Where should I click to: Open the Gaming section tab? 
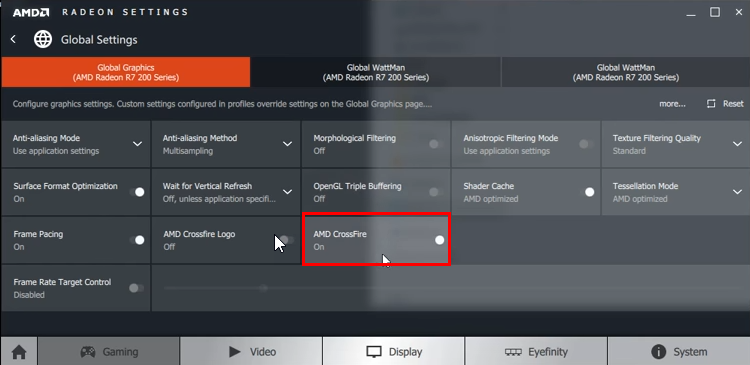click(109, 351)
